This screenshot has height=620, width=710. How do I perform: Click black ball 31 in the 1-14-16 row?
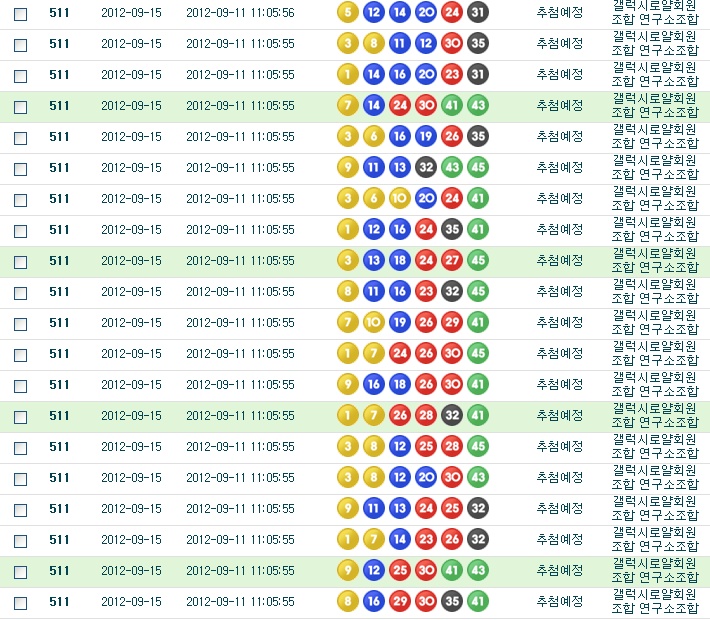(478, 75)
